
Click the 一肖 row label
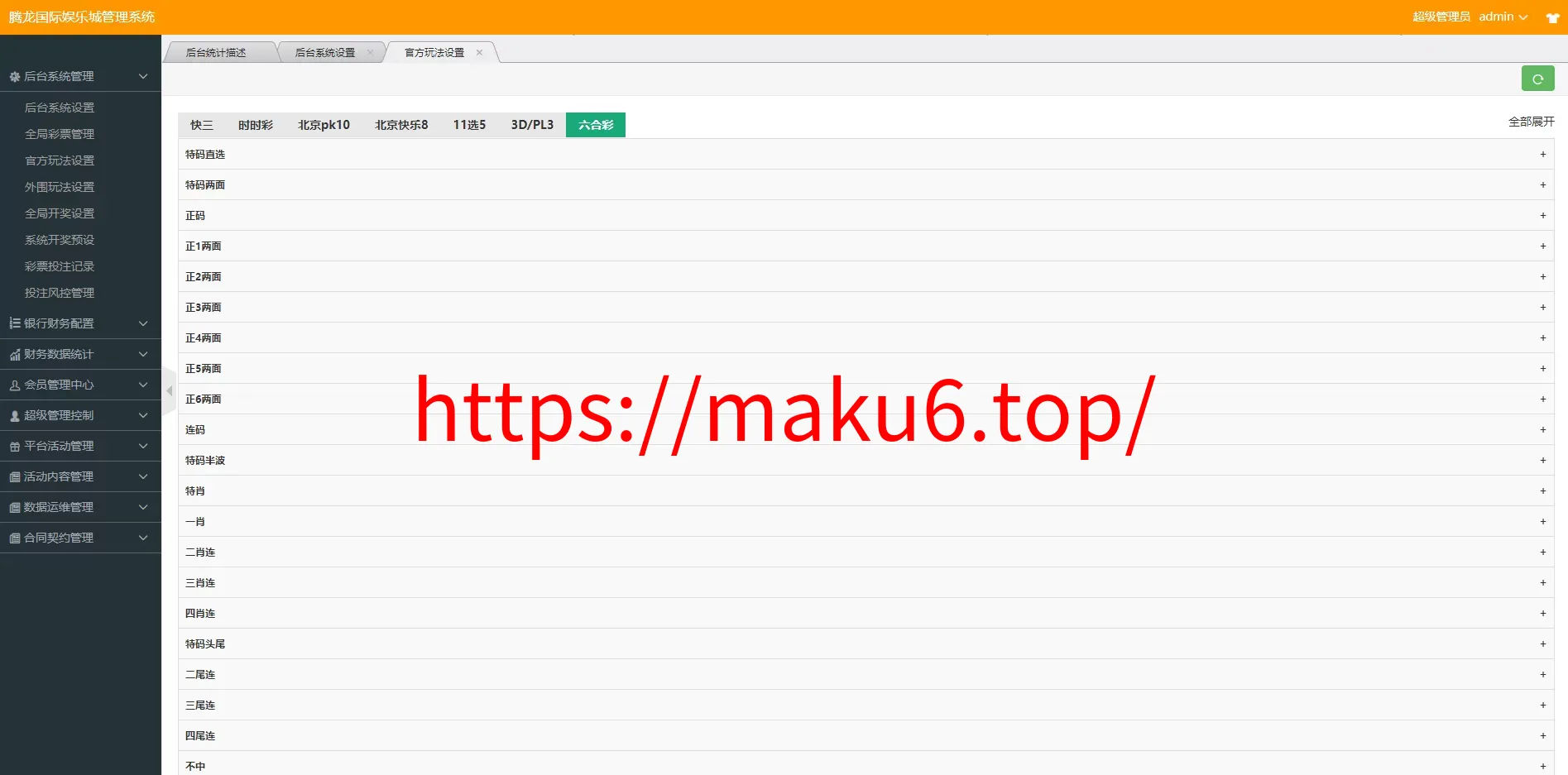(195, 521)
